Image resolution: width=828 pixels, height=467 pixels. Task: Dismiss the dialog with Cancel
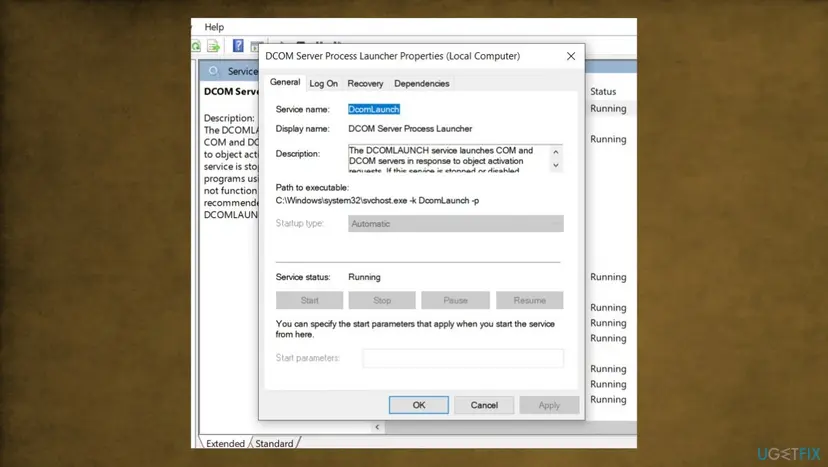(484, 405)
